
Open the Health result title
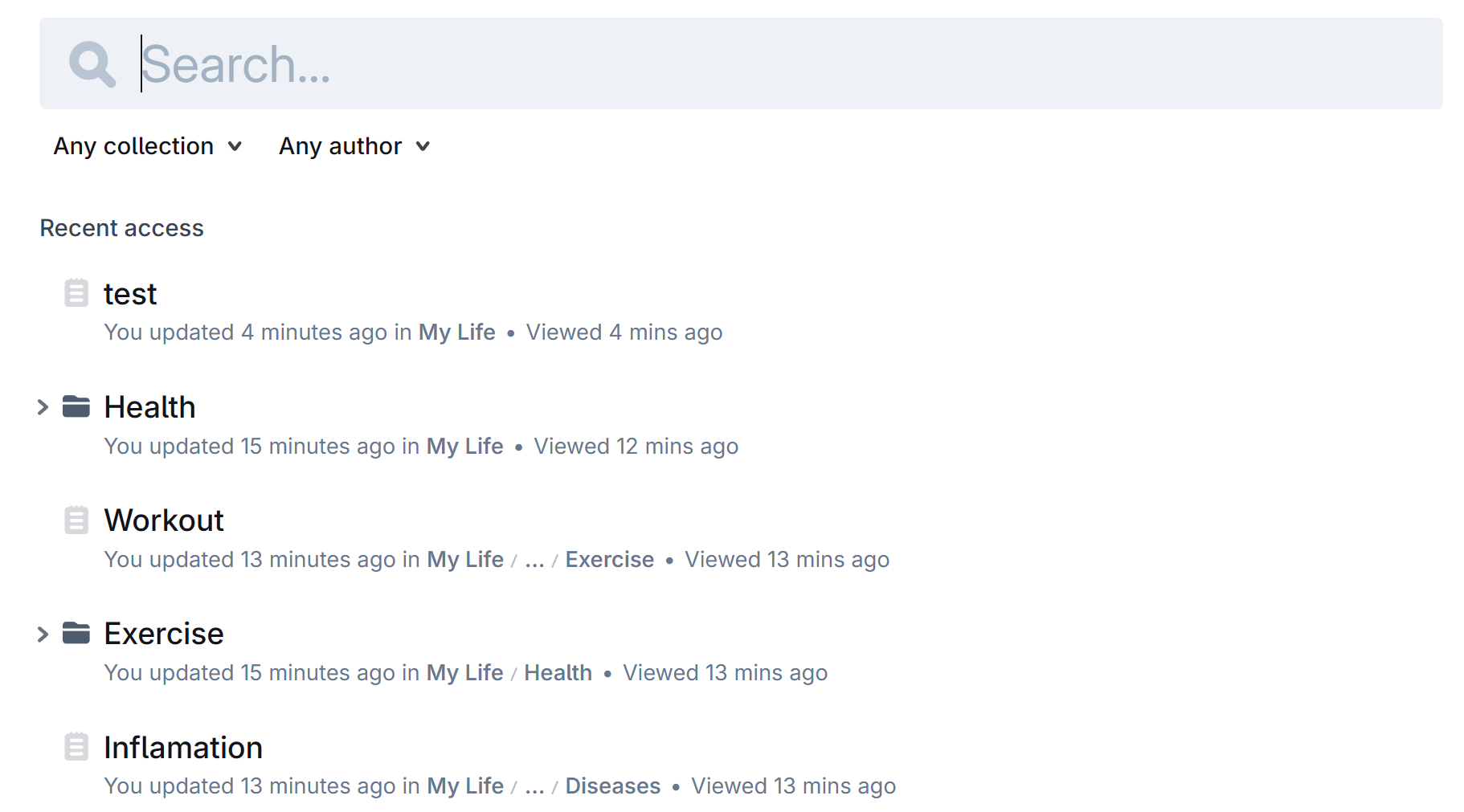click(150, 407)
